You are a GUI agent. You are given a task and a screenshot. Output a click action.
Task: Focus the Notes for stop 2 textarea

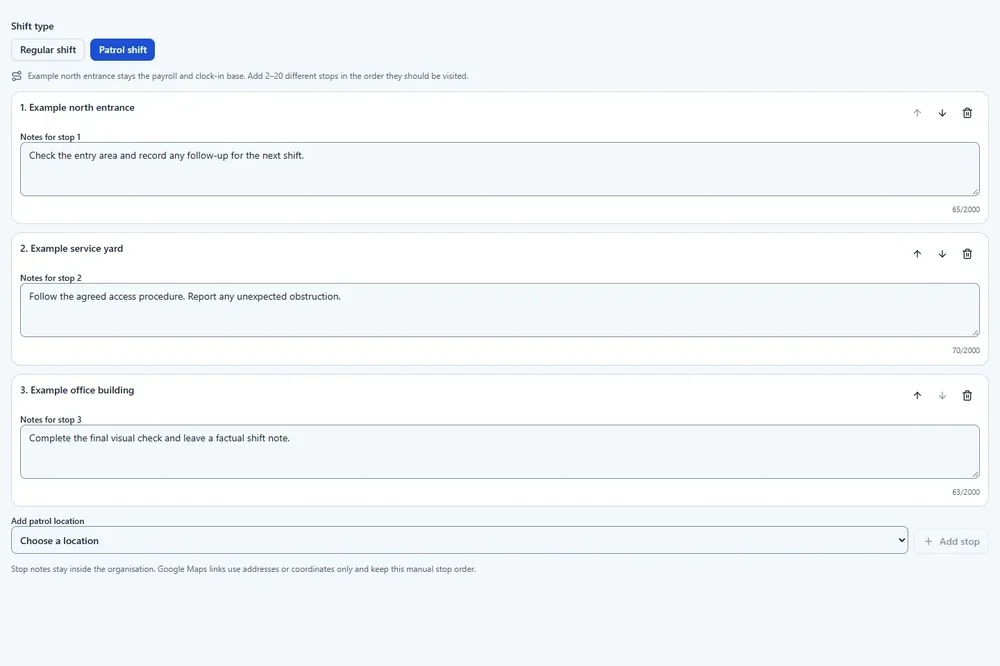(499, 310)
